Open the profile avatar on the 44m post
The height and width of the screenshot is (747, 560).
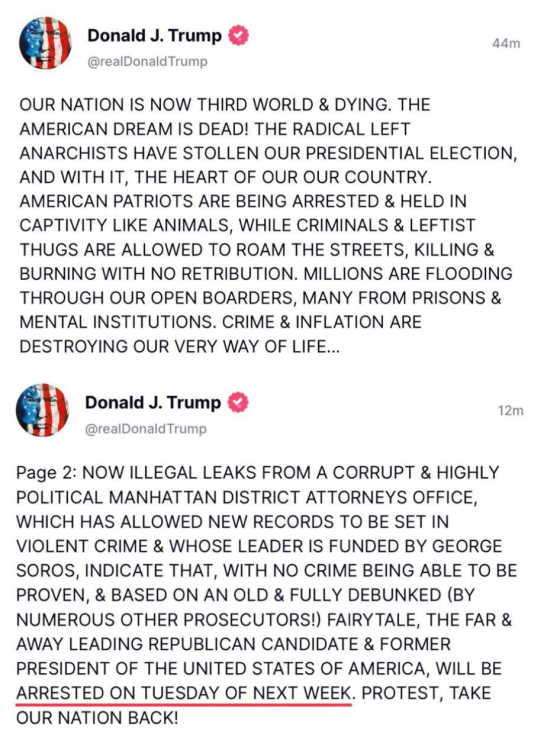click(x=45, y=43)
